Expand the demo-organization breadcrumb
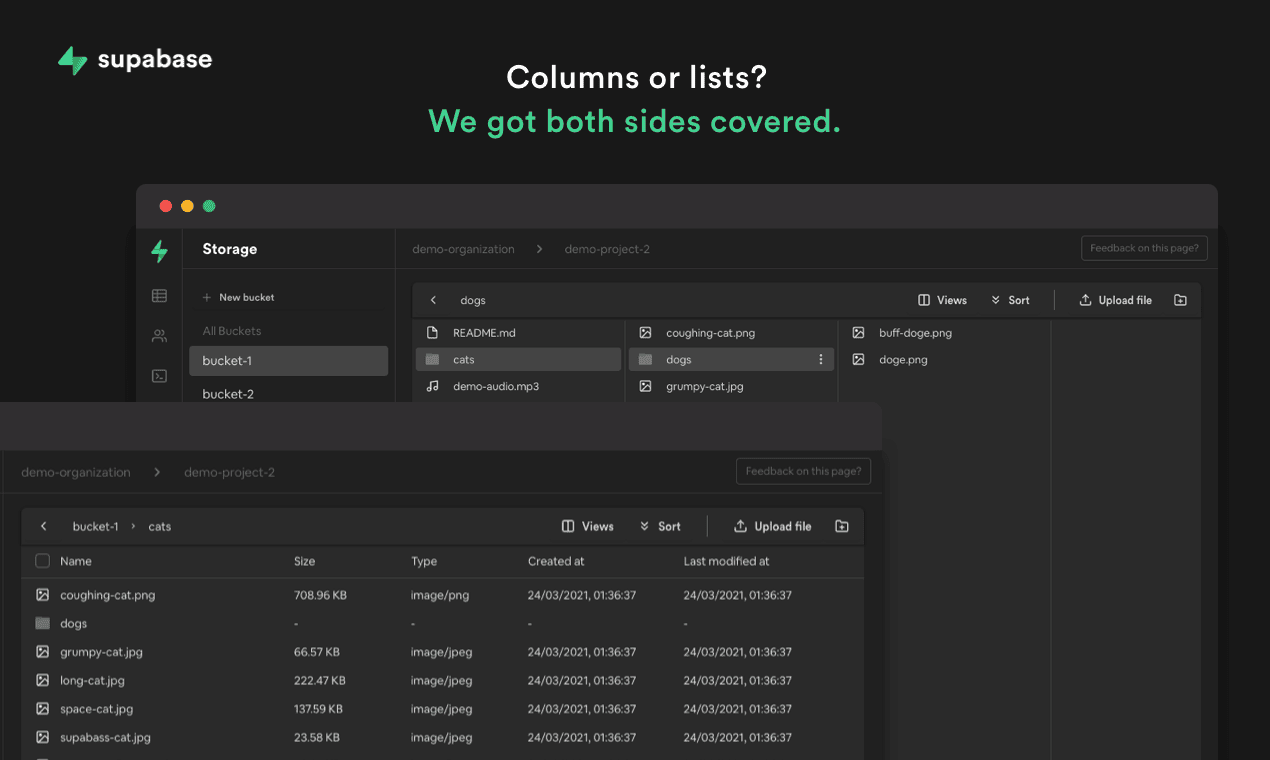This screenshot has width=1270, height=760. (x=463, y=249)
